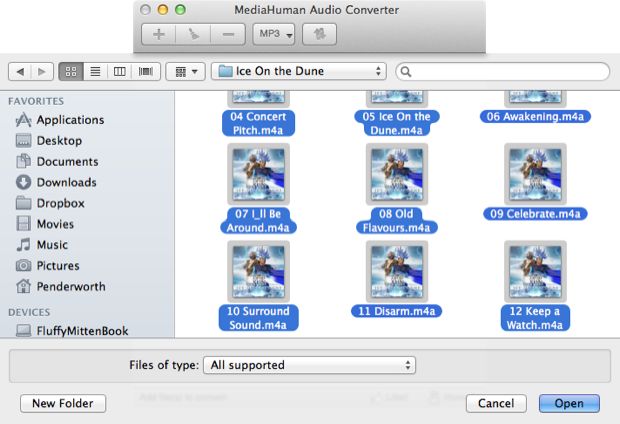
Task: Select Downloads in the sidebar
Action: coord(66,182)
